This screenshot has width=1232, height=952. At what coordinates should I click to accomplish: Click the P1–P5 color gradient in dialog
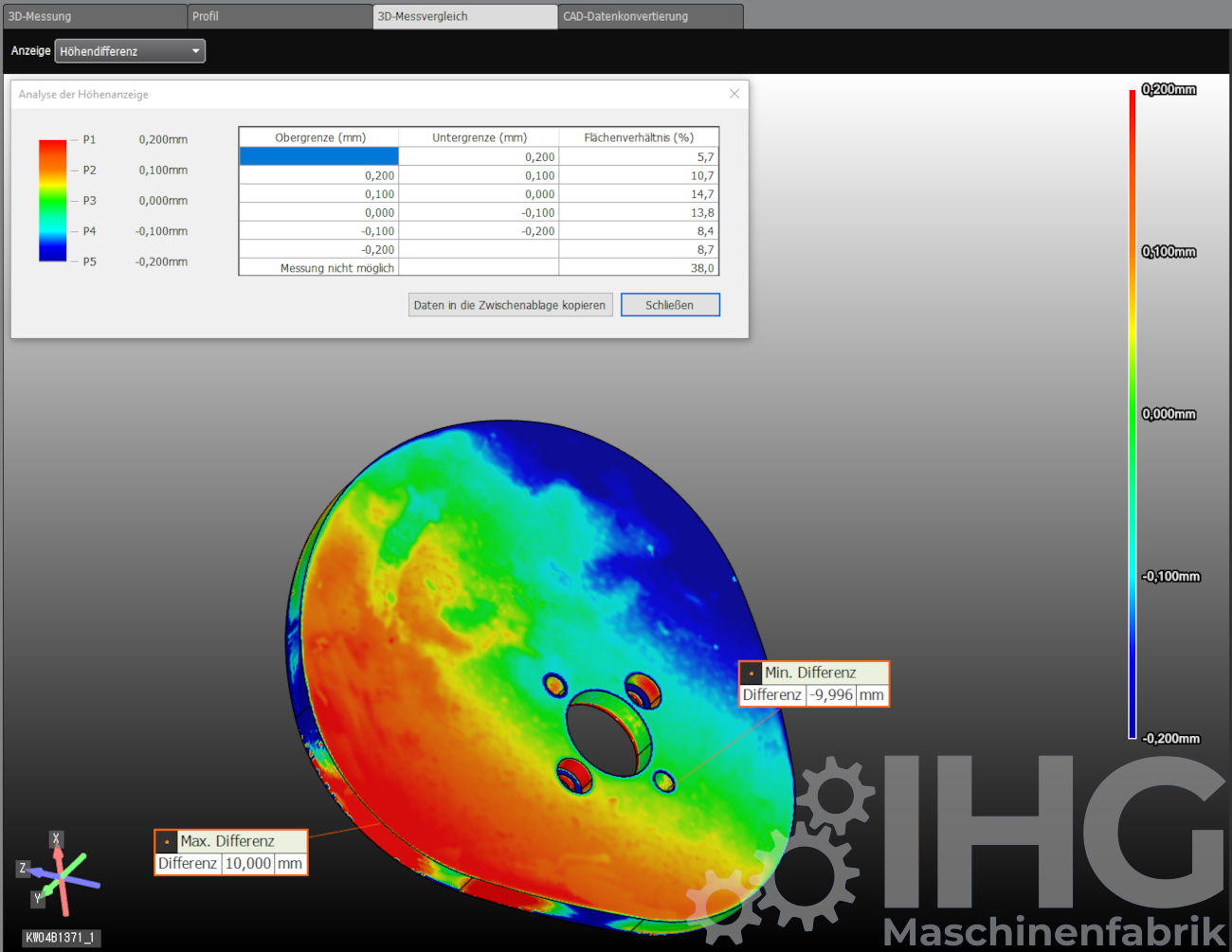[x=53, y=200]
